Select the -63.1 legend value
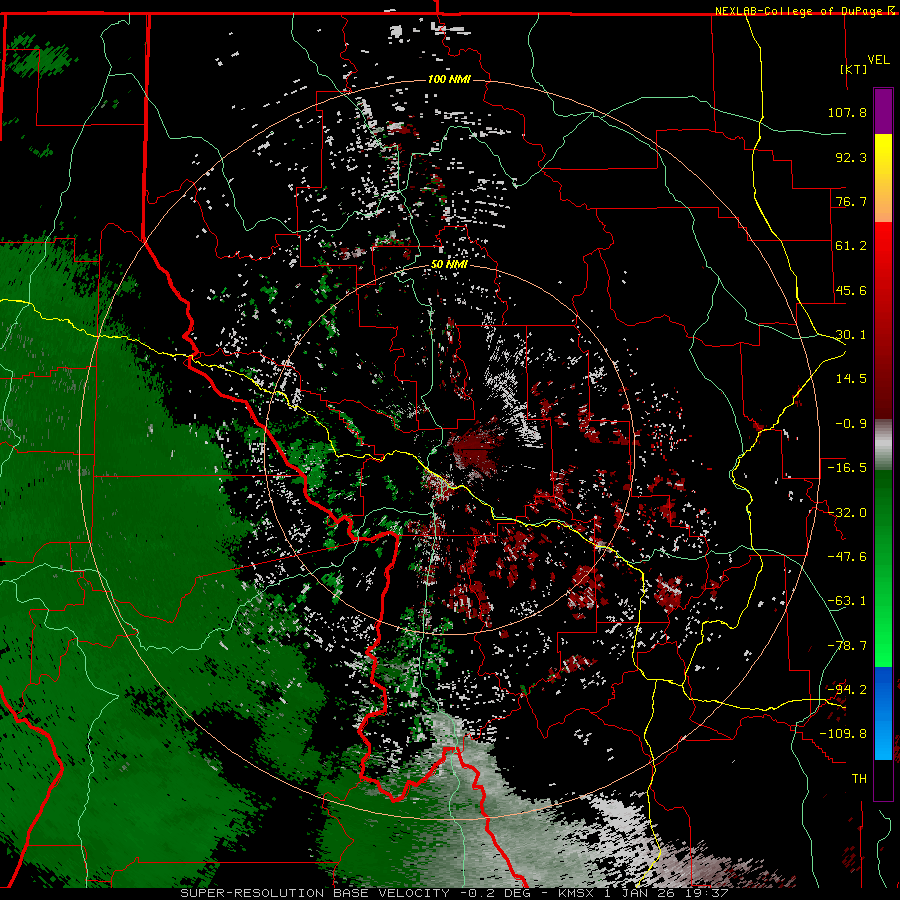Screen dimensions: 900x900 click(x=847, y=601)
